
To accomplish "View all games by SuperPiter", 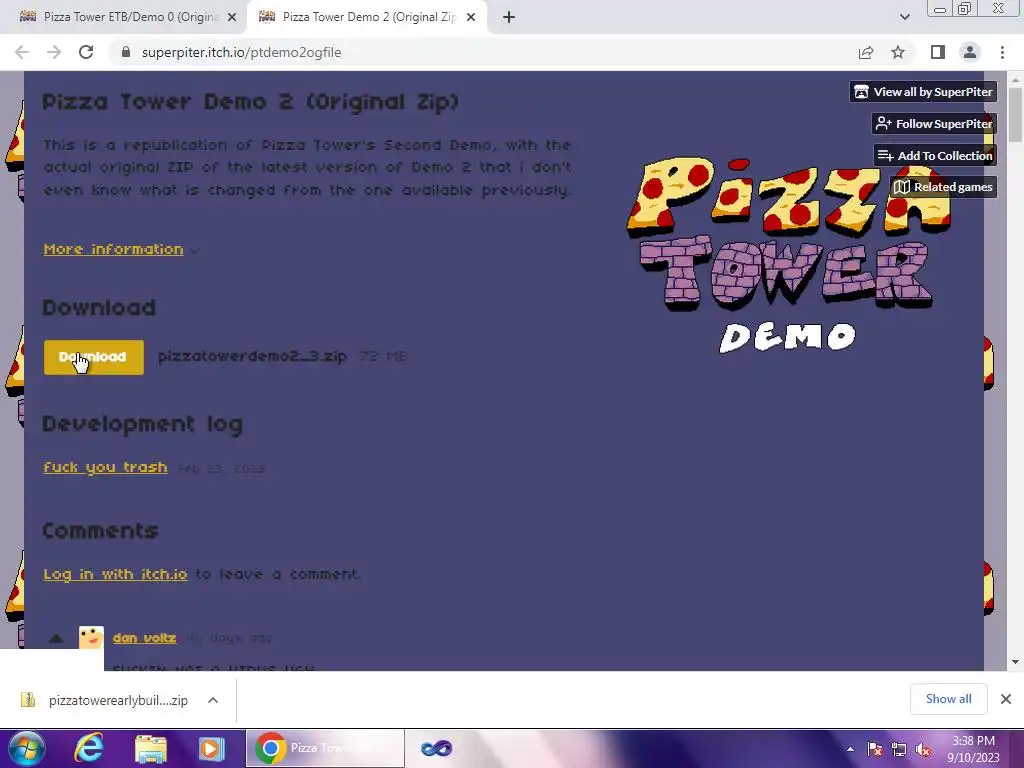I will point(923,92).
